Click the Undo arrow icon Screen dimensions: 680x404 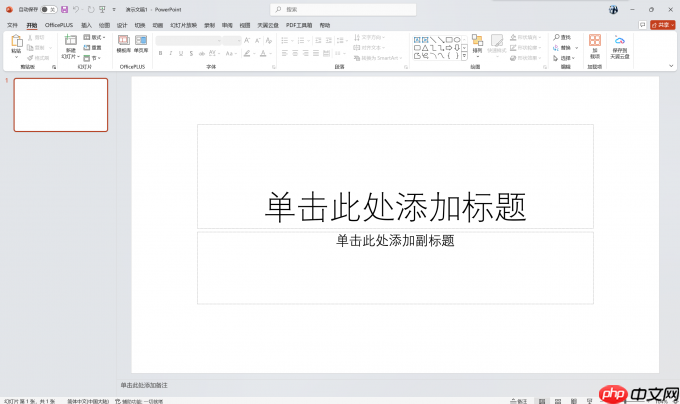pyautogui.click(x=76, y=10)
